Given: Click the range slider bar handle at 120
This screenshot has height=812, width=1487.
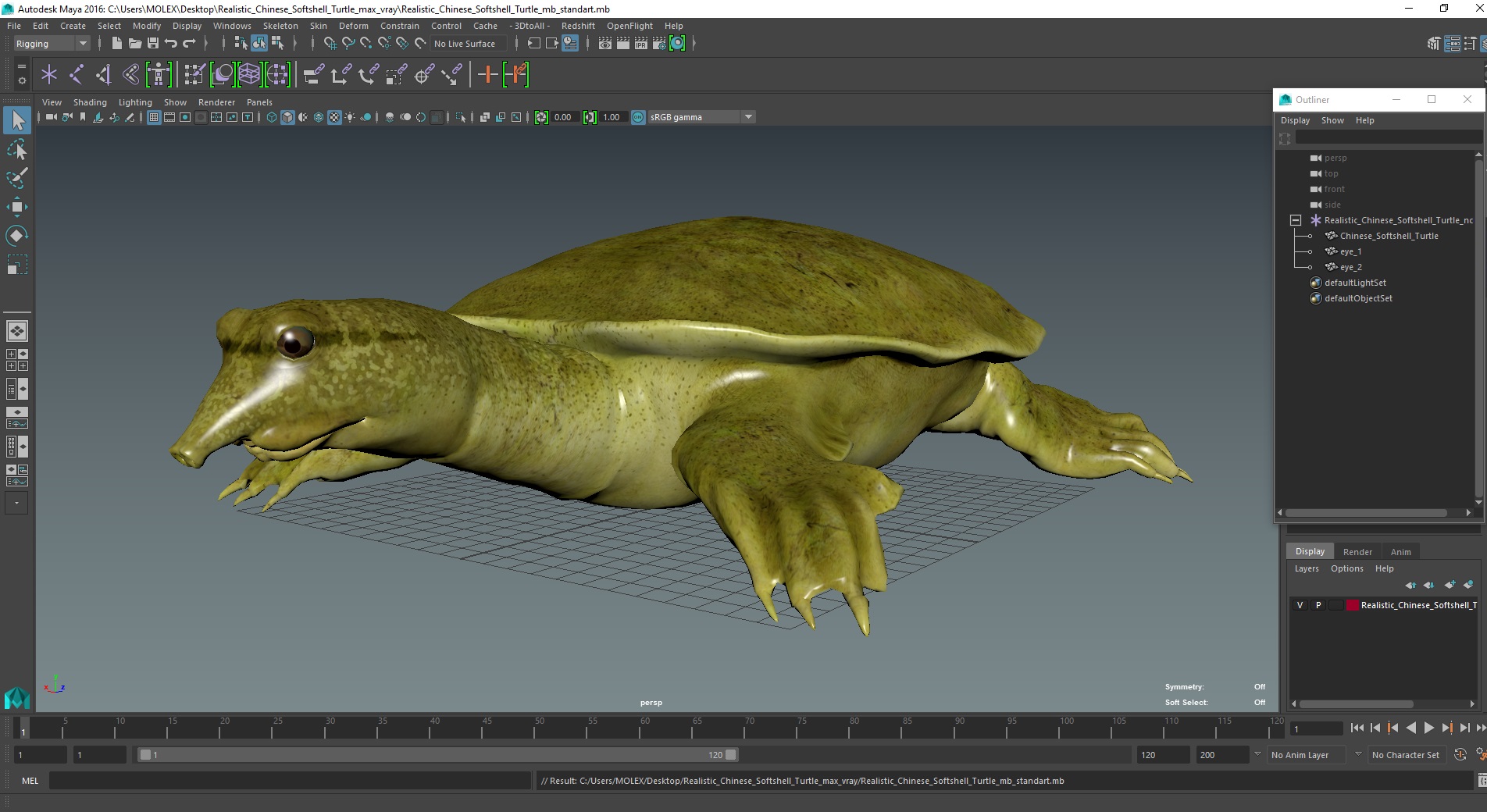Looking at the screenshot, I should tap(731, 755).
